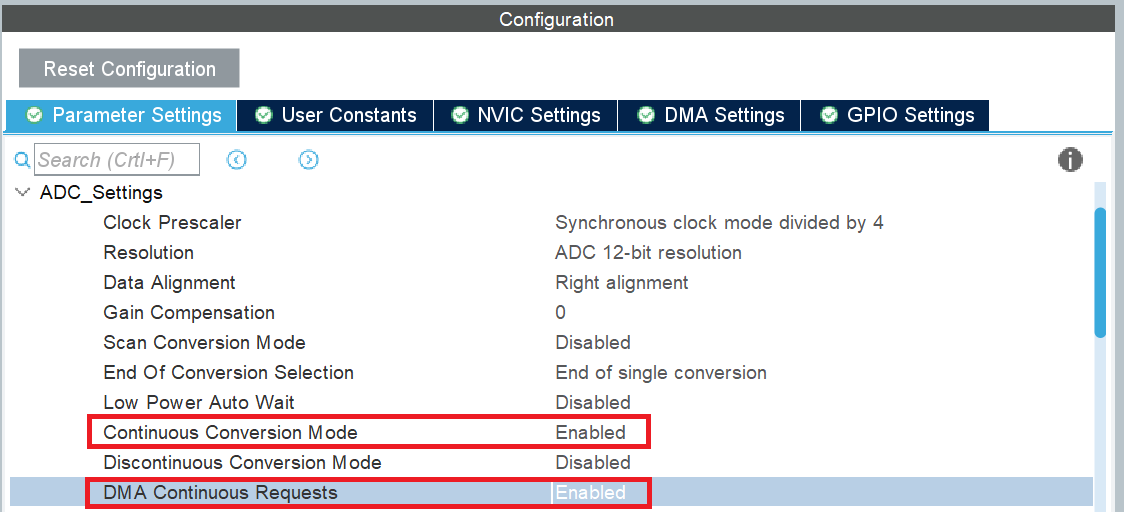Click the Reset Configuration button
This screenshot has height=512, width=1124.
[x=129, y=69]
